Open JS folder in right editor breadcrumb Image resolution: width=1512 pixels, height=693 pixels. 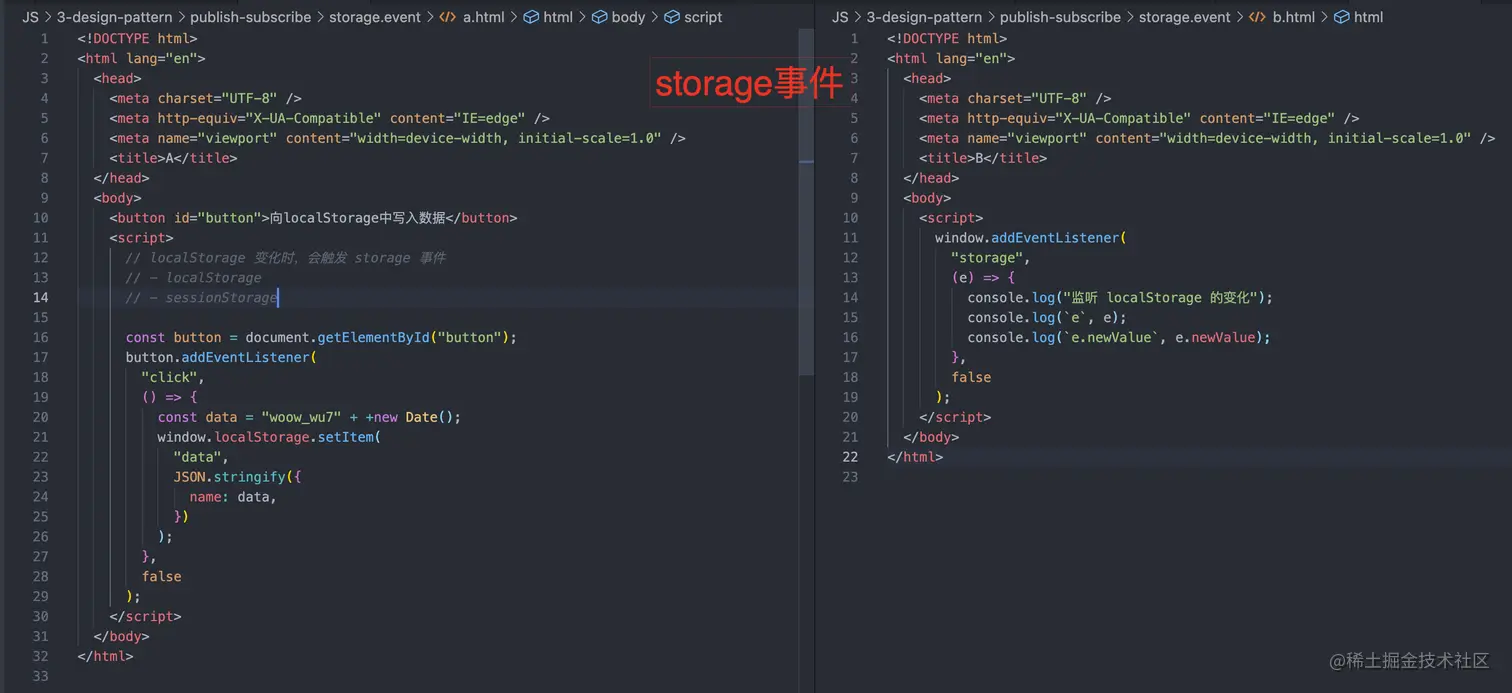click(x=840, y=17)
